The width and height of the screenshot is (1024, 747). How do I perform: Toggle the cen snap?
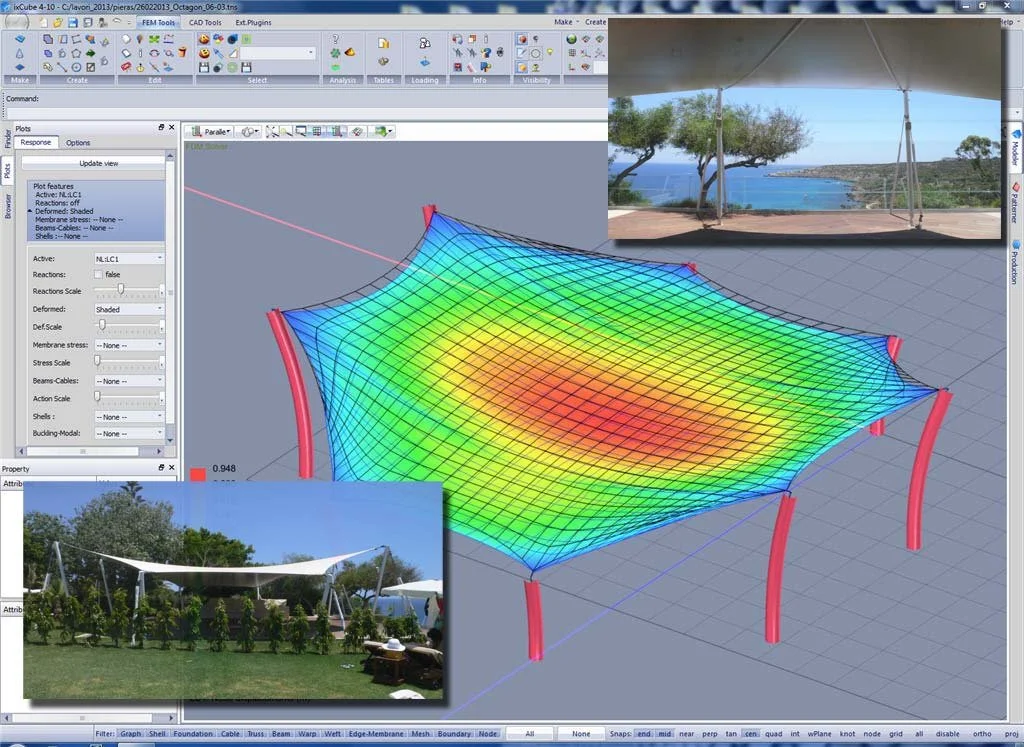(x=751, y=734)
